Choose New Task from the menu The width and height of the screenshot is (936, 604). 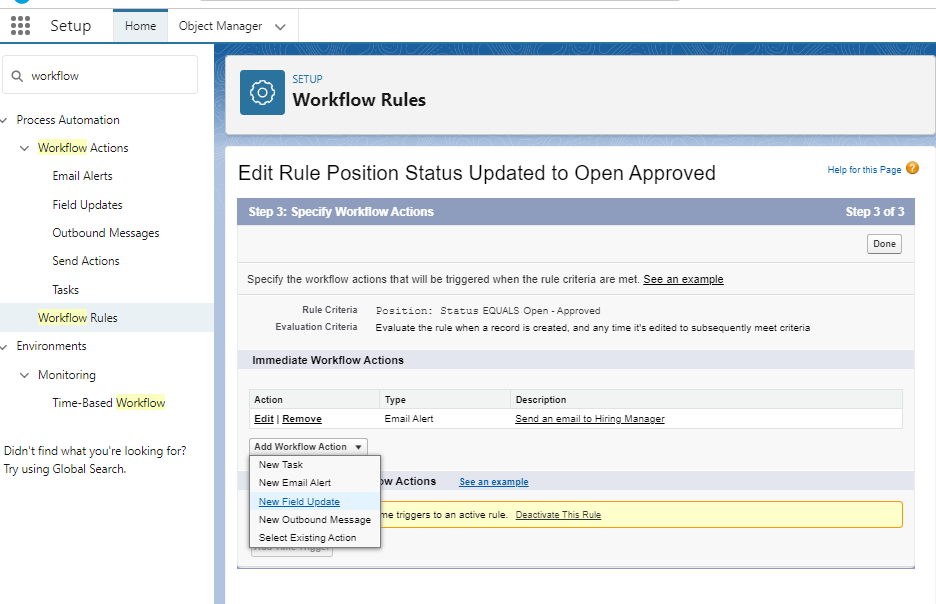(x=281, y=464)
